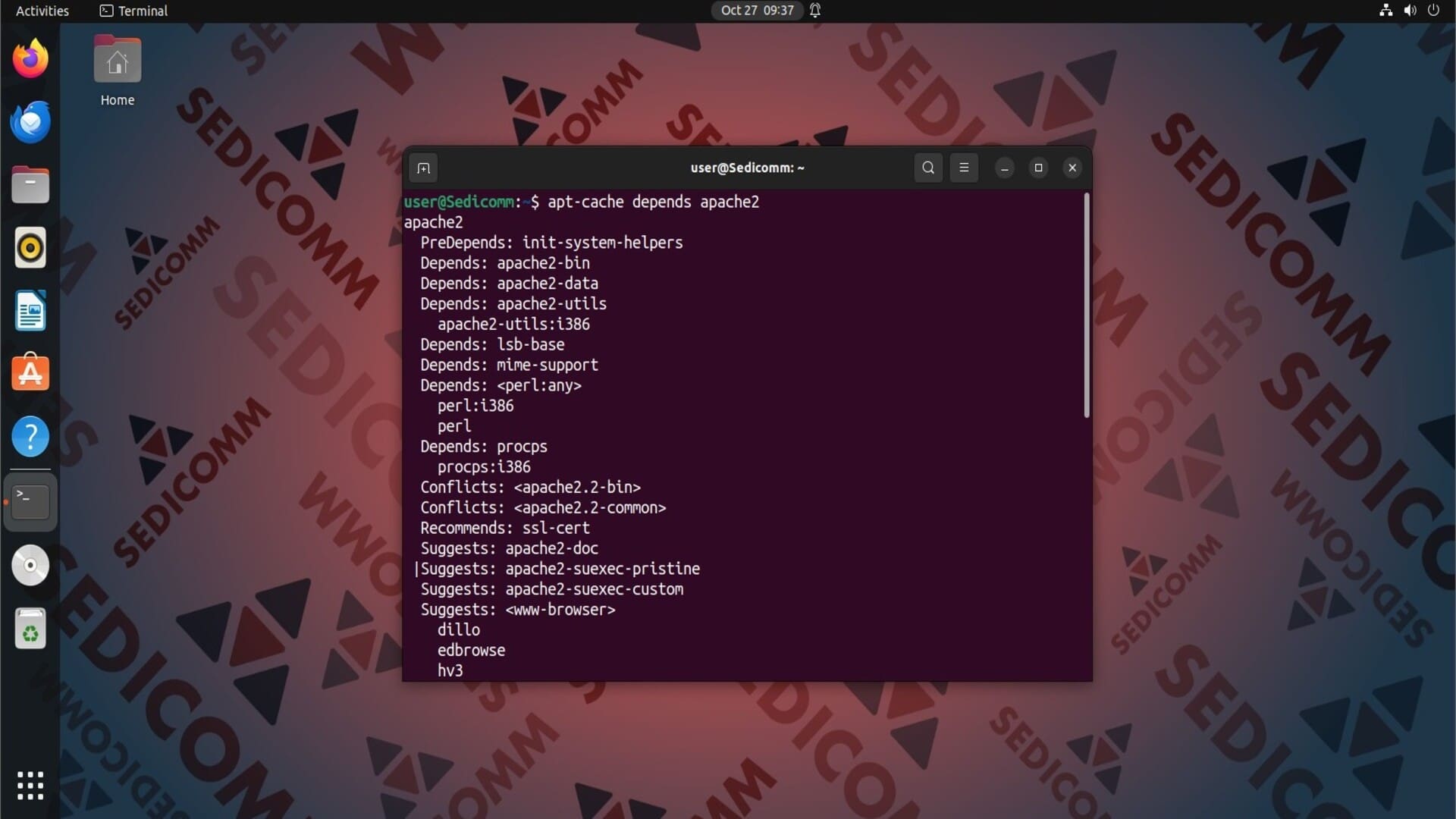The height and width of the screenshot is (819, 1456).
Task: Click the terminal vertical scrollbar
Action: pos(1086,305)
